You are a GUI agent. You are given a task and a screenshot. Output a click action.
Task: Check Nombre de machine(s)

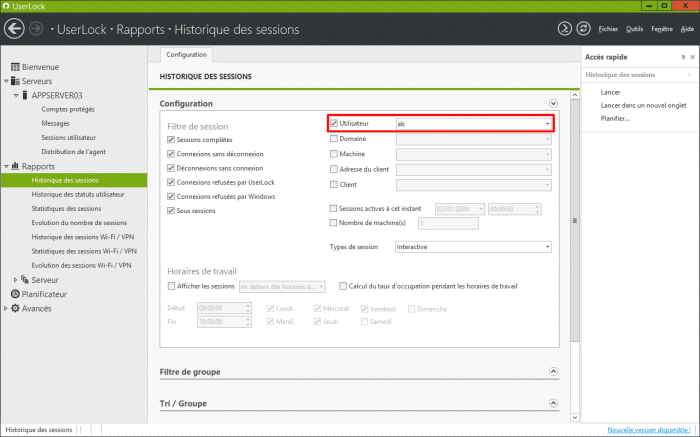333,223
